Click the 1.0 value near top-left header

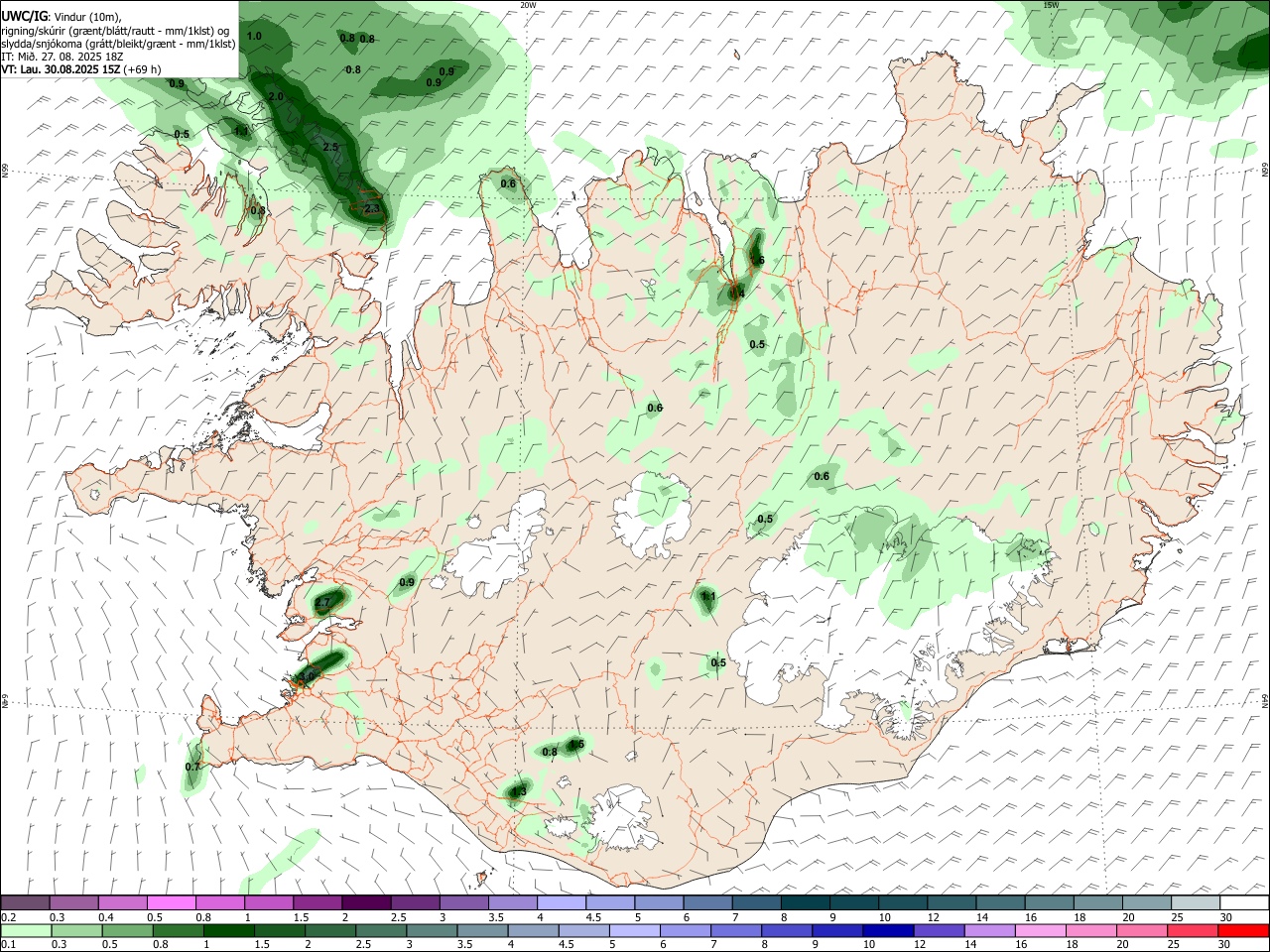click(254, 36)
